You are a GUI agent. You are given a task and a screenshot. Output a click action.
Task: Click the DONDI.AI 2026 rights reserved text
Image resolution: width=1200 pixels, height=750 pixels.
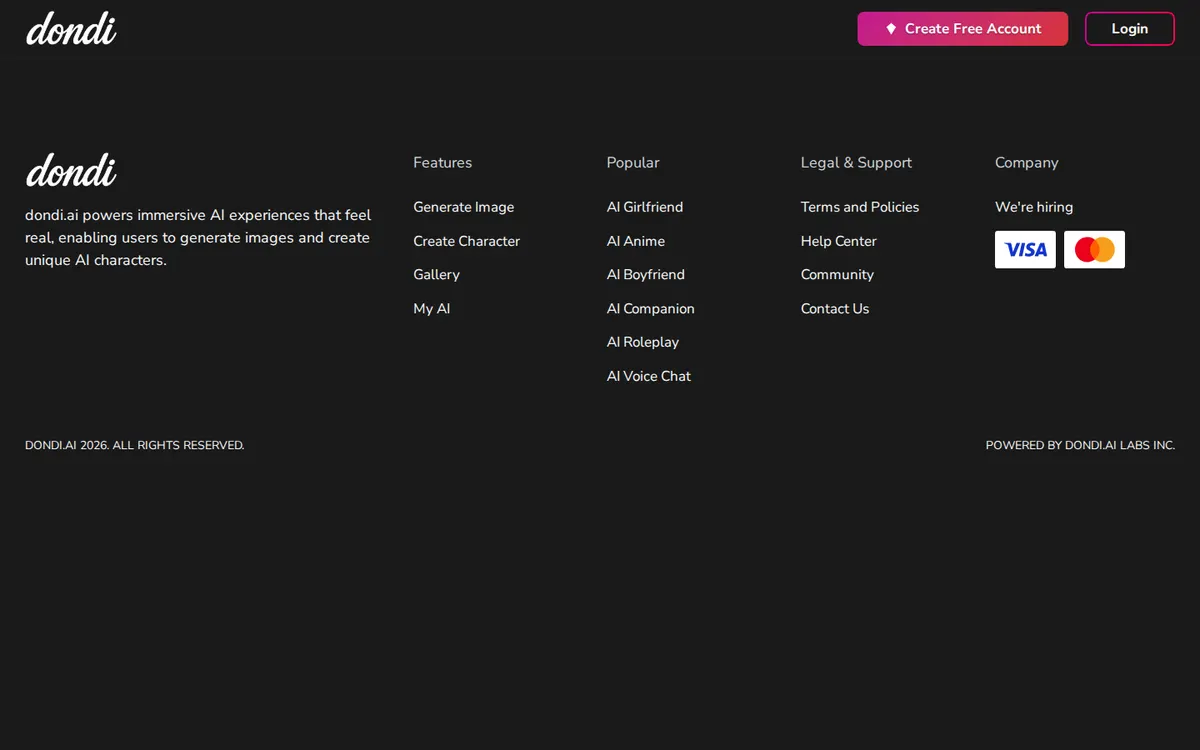pyautogui.click(x=135, y=445)
